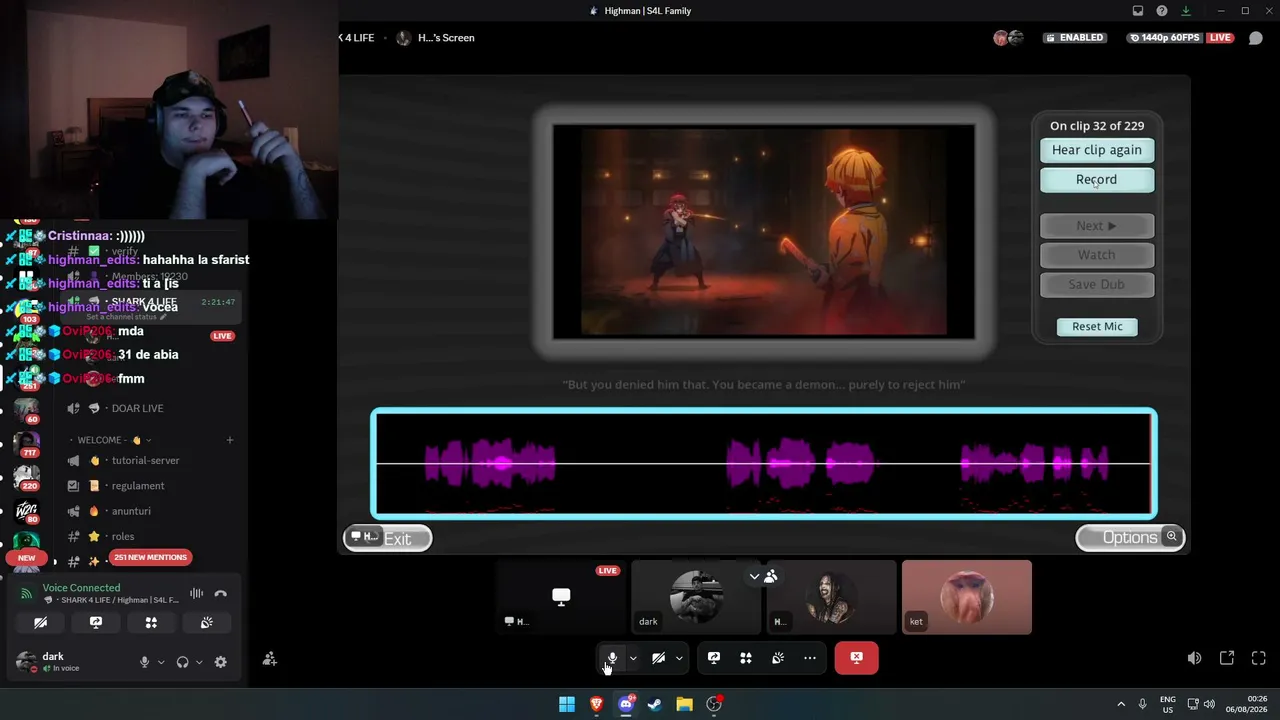Screen dimensions: 1280x720
Task: Open Steam from the taskbar
Action: [x=655, y=704]
